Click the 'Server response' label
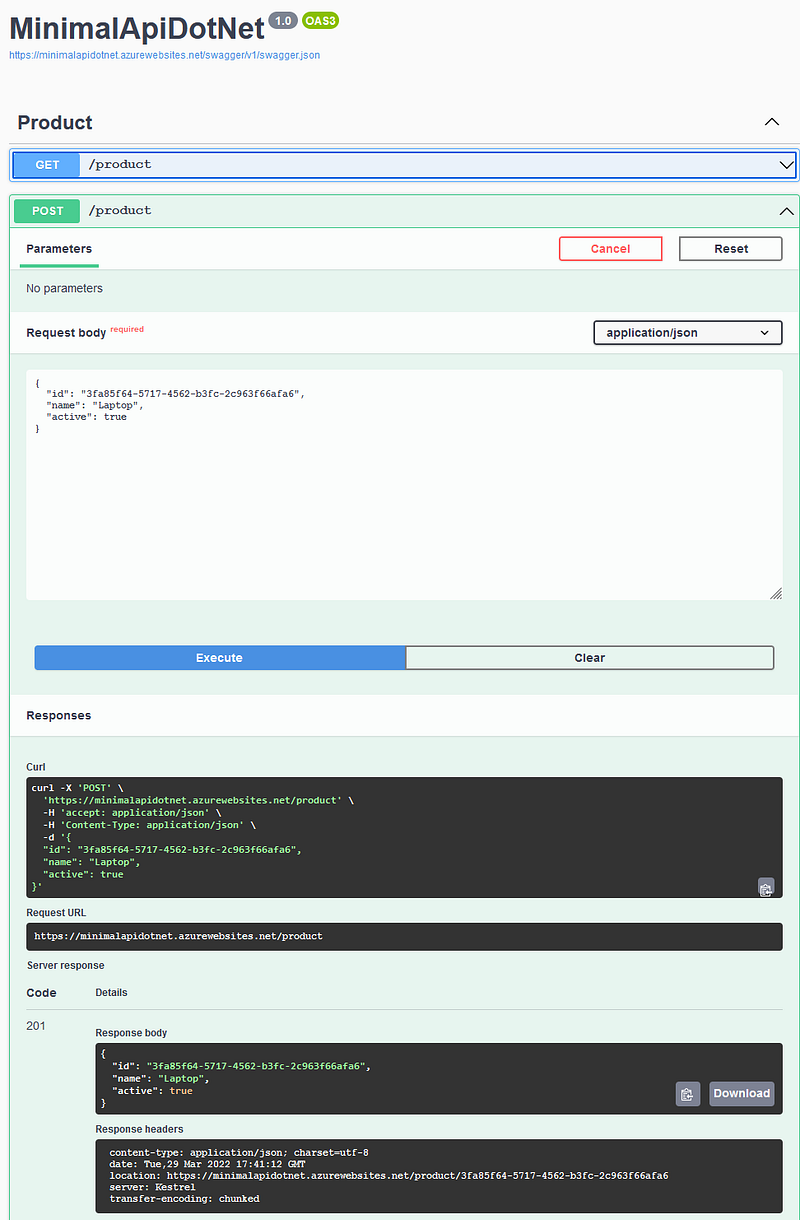 [65, 966]
